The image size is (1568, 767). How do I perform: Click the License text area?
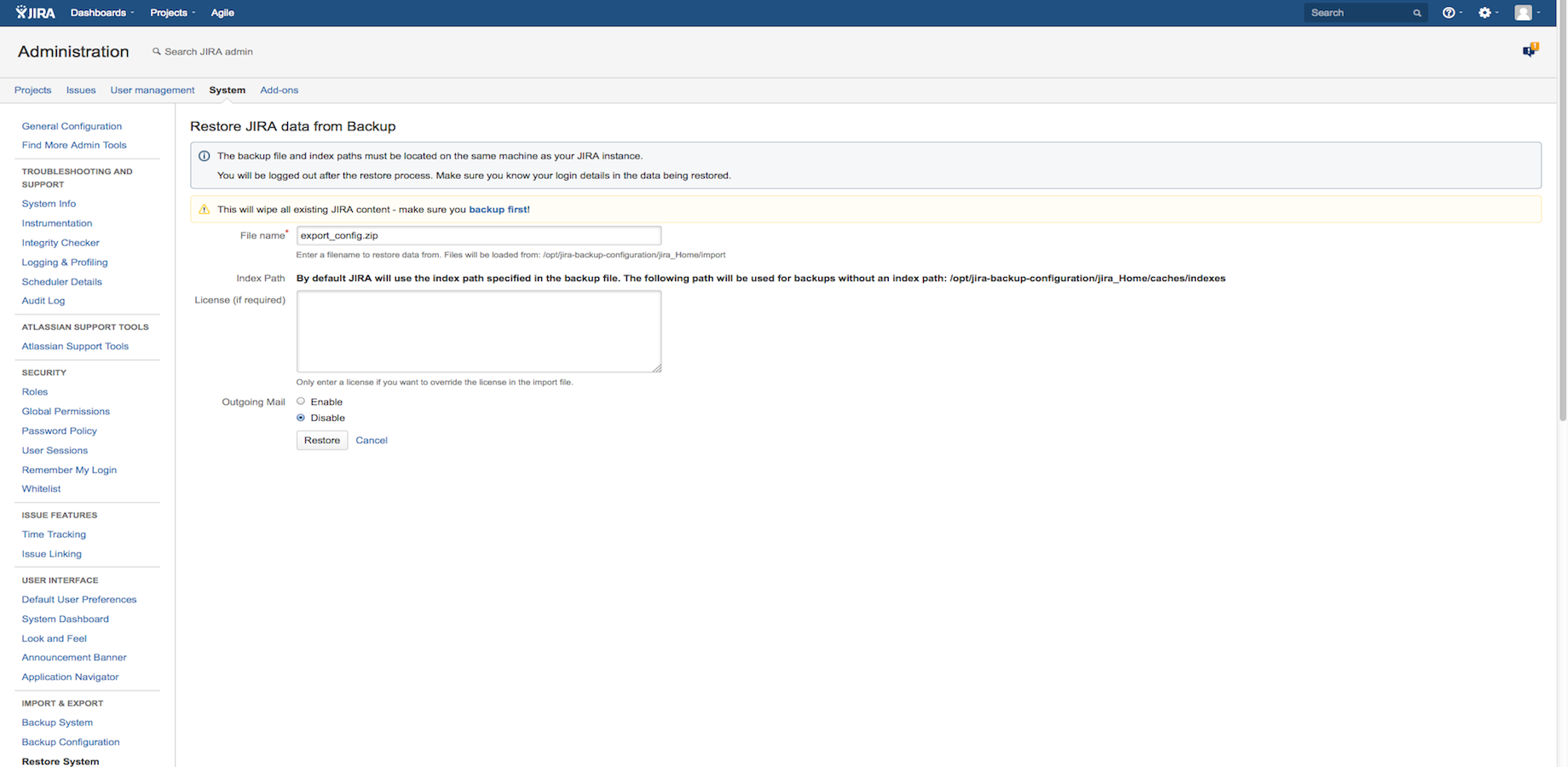click(479, 332)
